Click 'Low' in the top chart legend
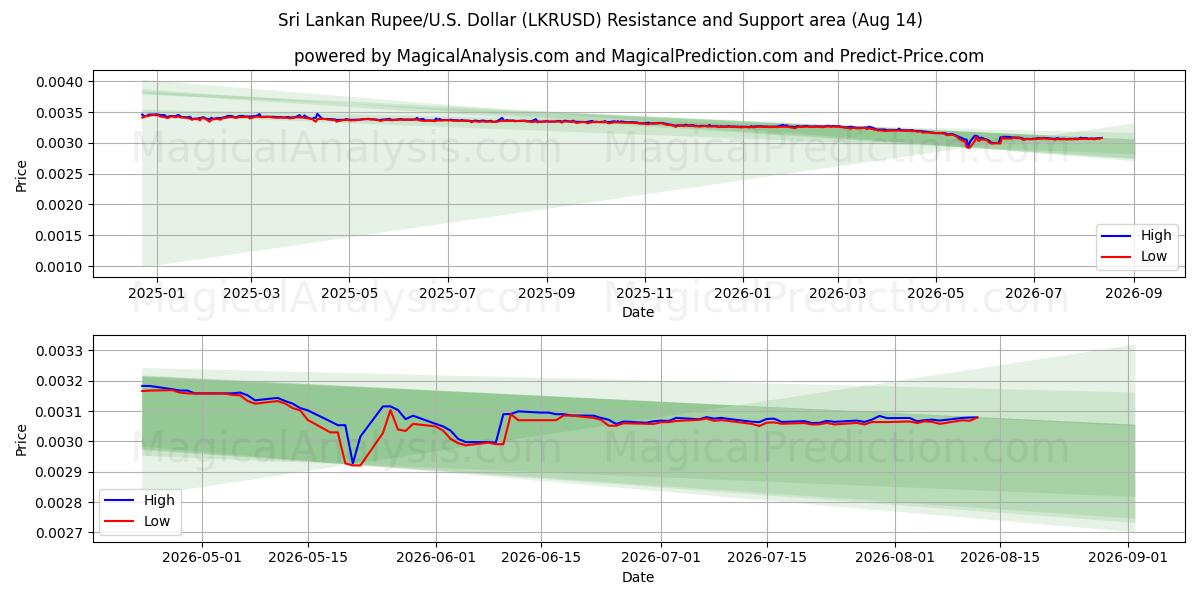This screenshot has height=600, width=1200. 1153,256
